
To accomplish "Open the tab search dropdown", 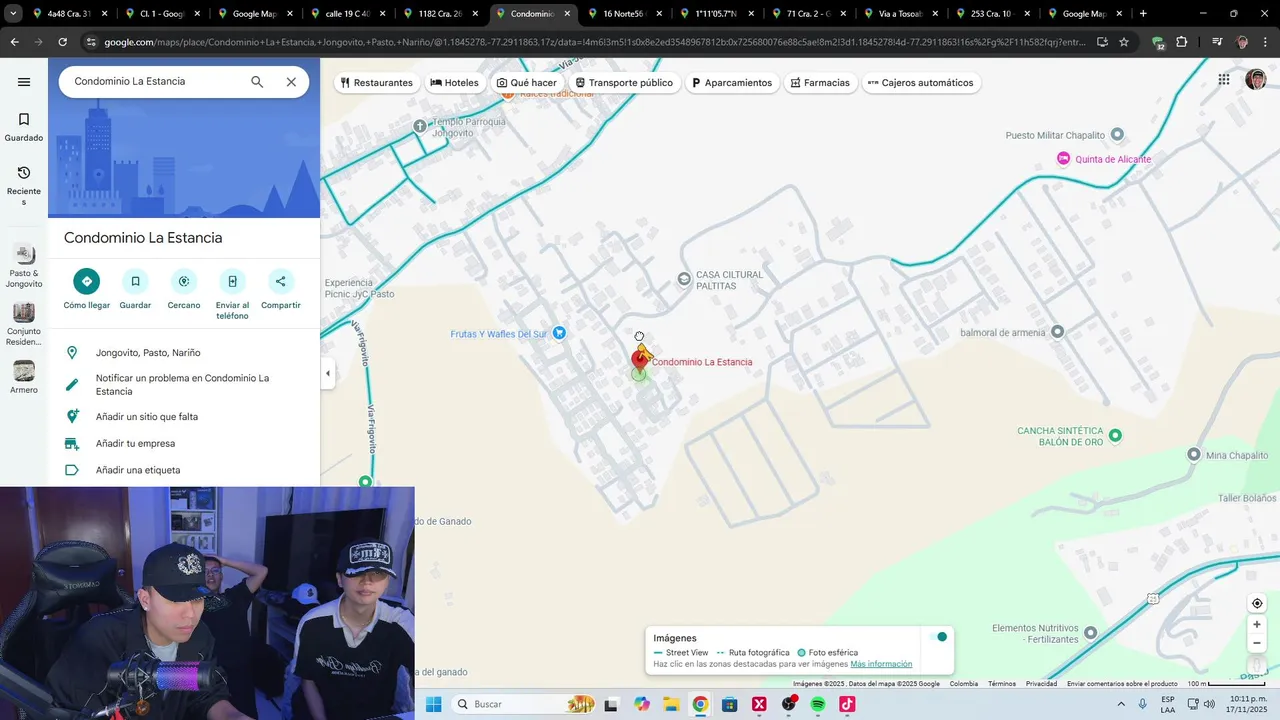I will tap(13, 14).
